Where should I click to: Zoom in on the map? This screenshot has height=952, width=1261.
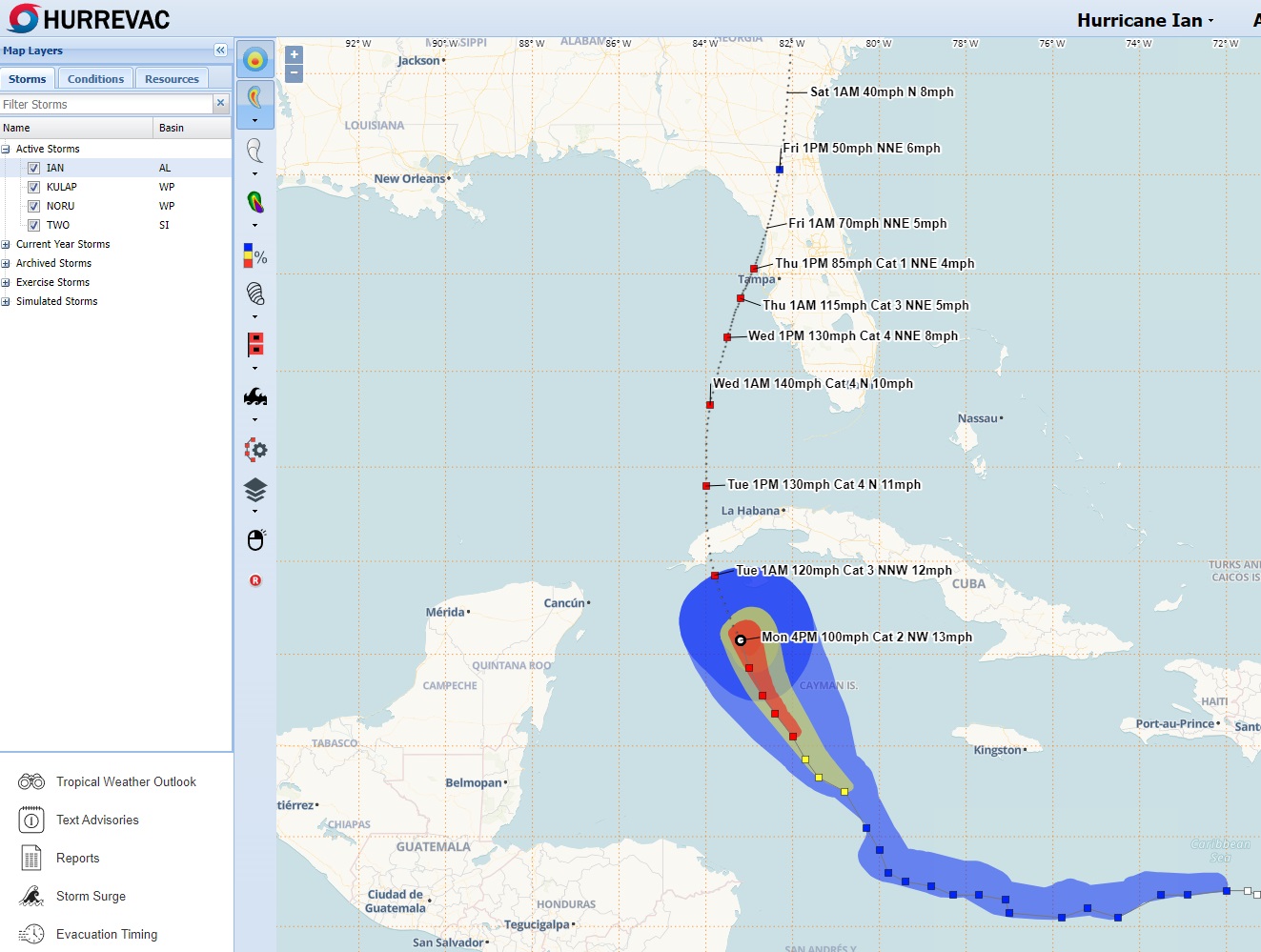(295, 54)
